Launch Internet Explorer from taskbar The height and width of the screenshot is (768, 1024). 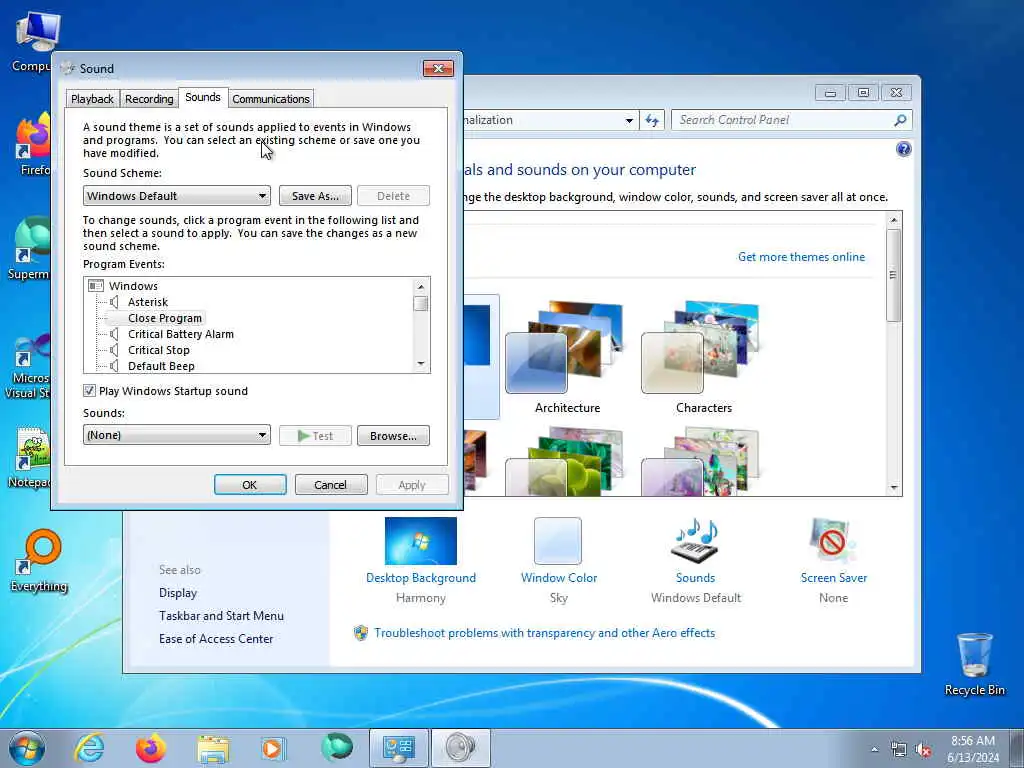point(89,748)
